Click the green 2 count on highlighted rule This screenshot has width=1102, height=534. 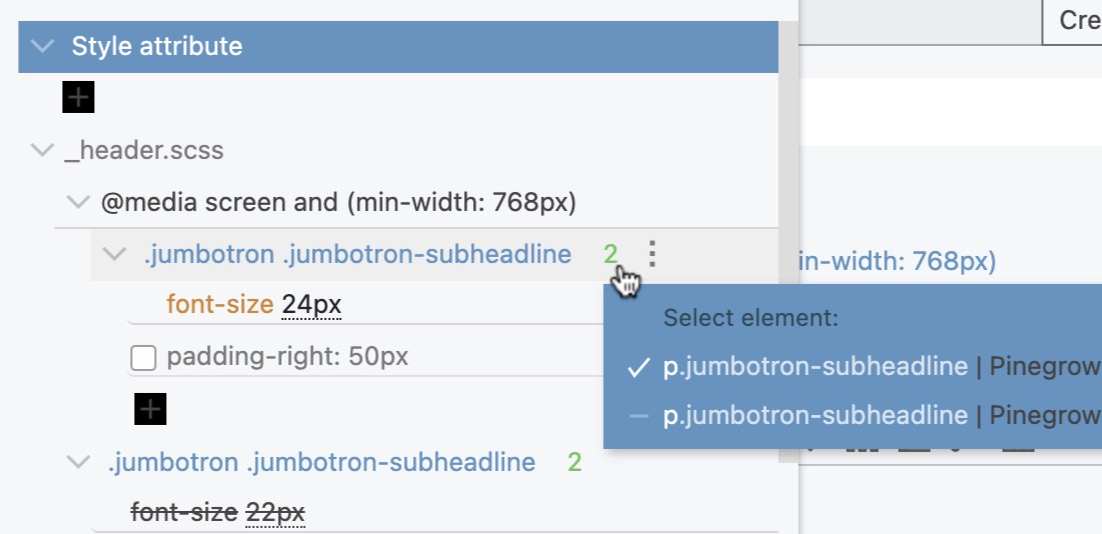(x=610, y=254)
